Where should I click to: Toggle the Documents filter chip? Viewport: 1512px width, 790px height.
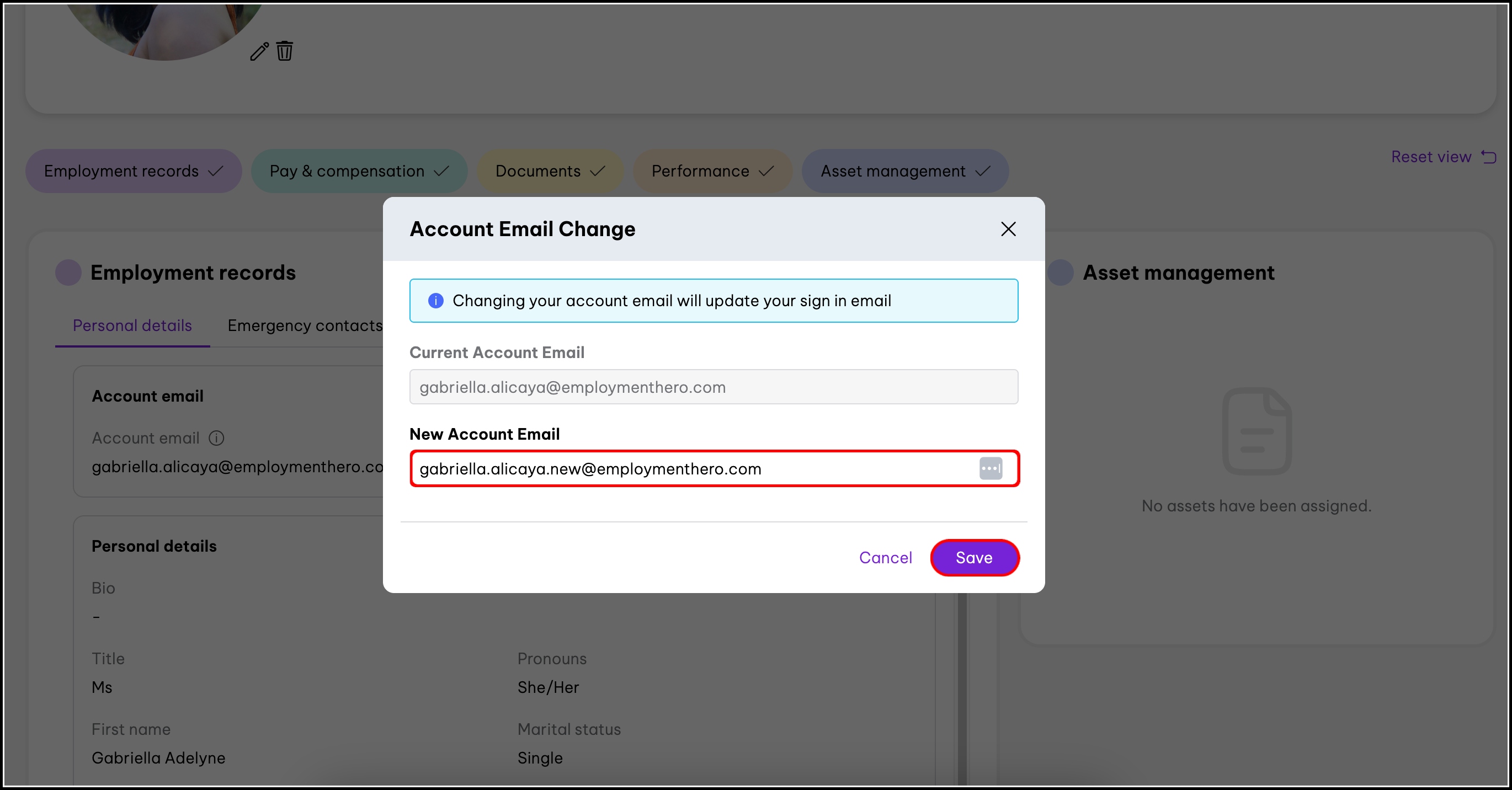(x=550, y=171)
